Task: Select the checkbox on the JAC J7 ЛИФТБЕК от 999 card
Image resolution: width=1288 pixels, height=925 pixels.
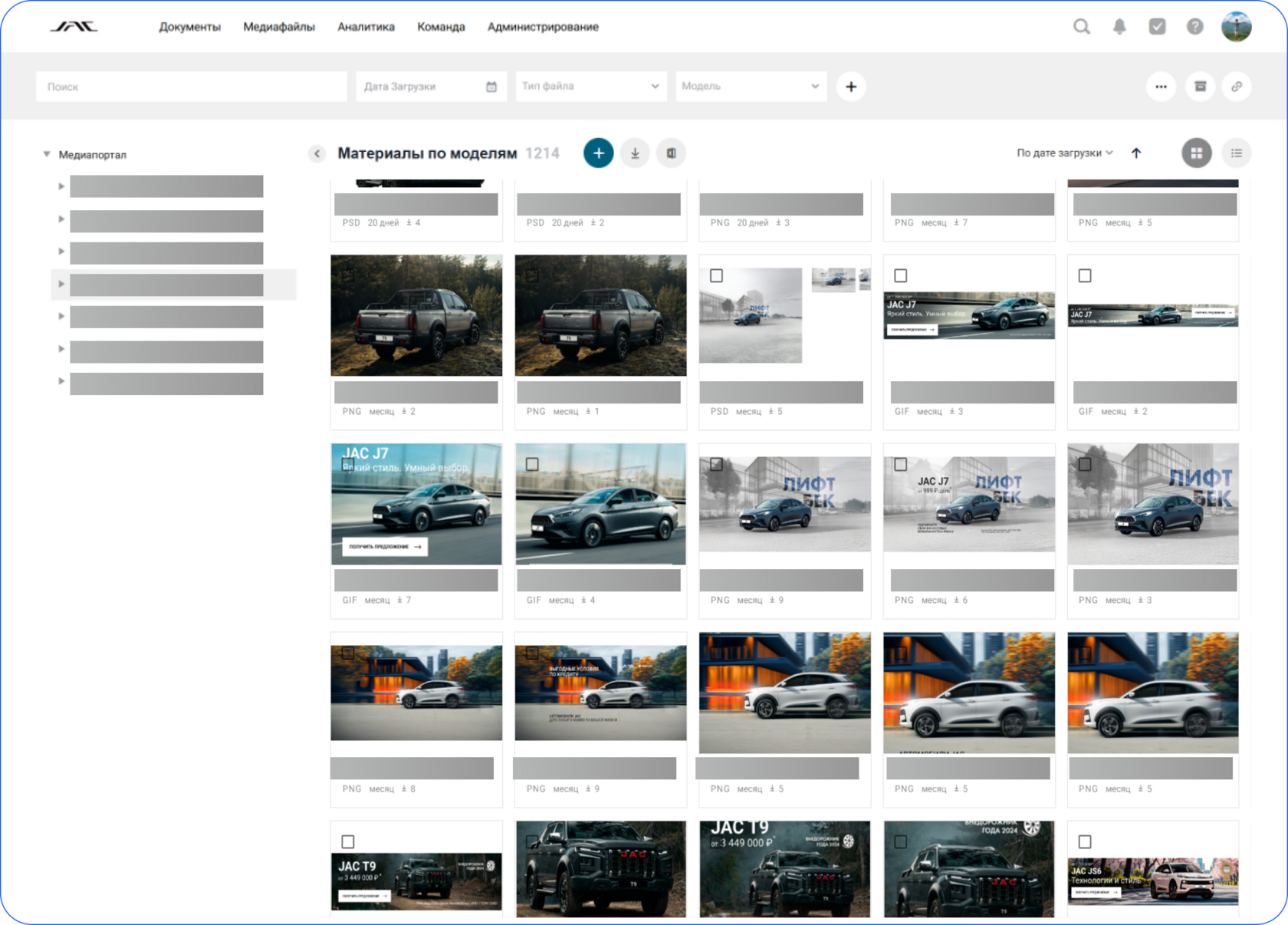Action: (901, 464)
